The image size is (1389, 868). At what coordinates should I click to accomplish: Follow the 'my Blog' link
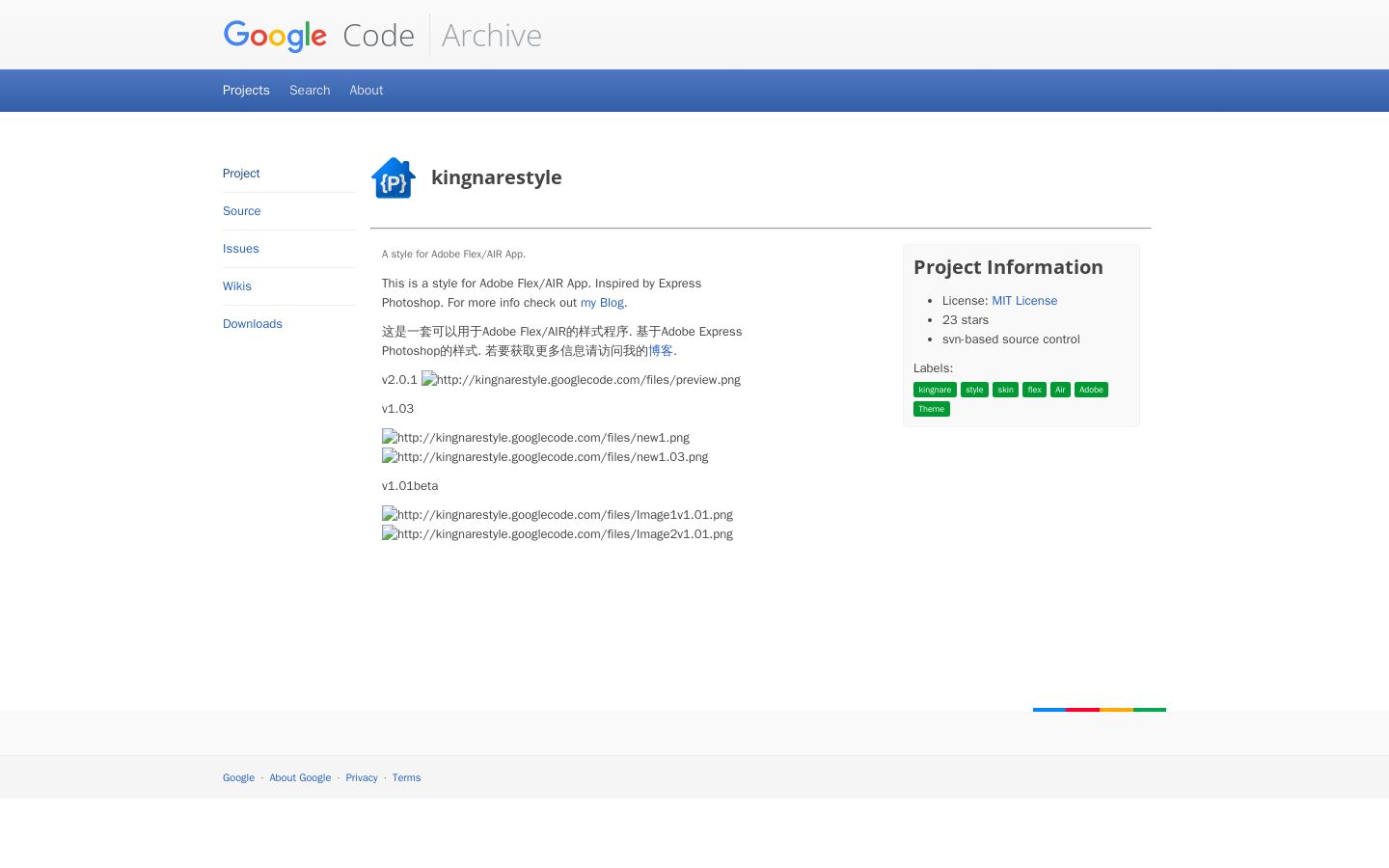coord(602,303)
